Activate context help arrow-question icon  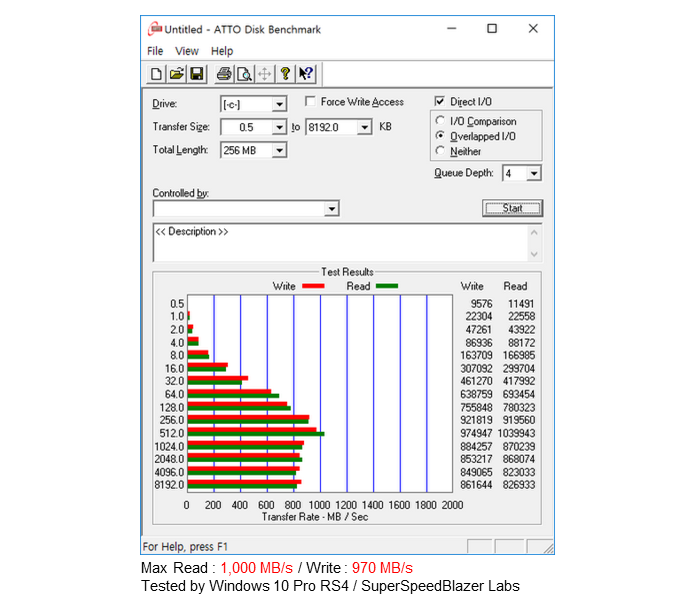click(x=306, y=74)
